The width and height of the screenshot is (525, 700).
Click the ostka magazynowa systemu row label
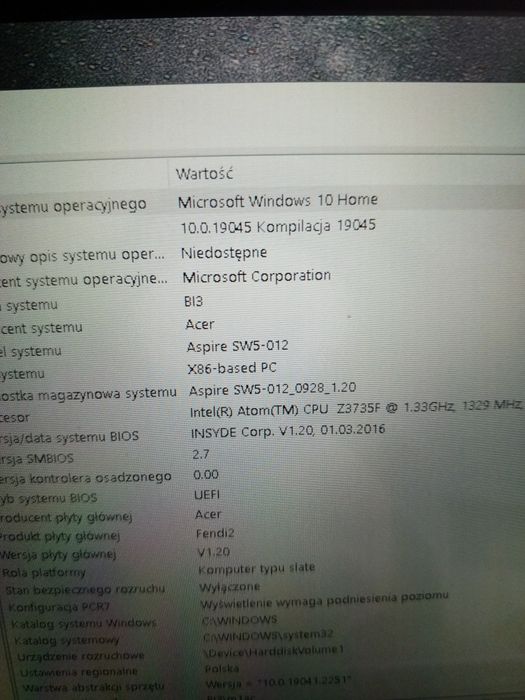88,394
